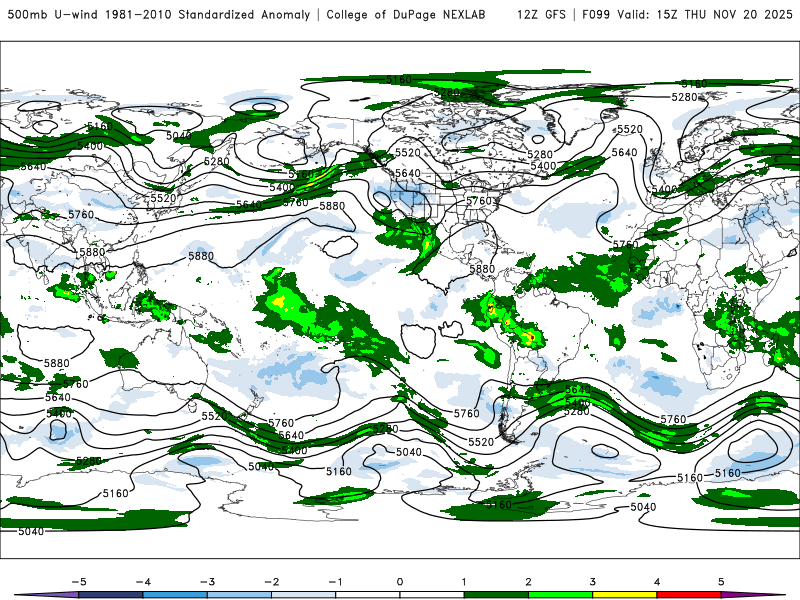Click the '500mb U-wind 1981-2010 Standardized Anomaly' title
The width and height of the screenshot is (800, 600).
(159, 14)
